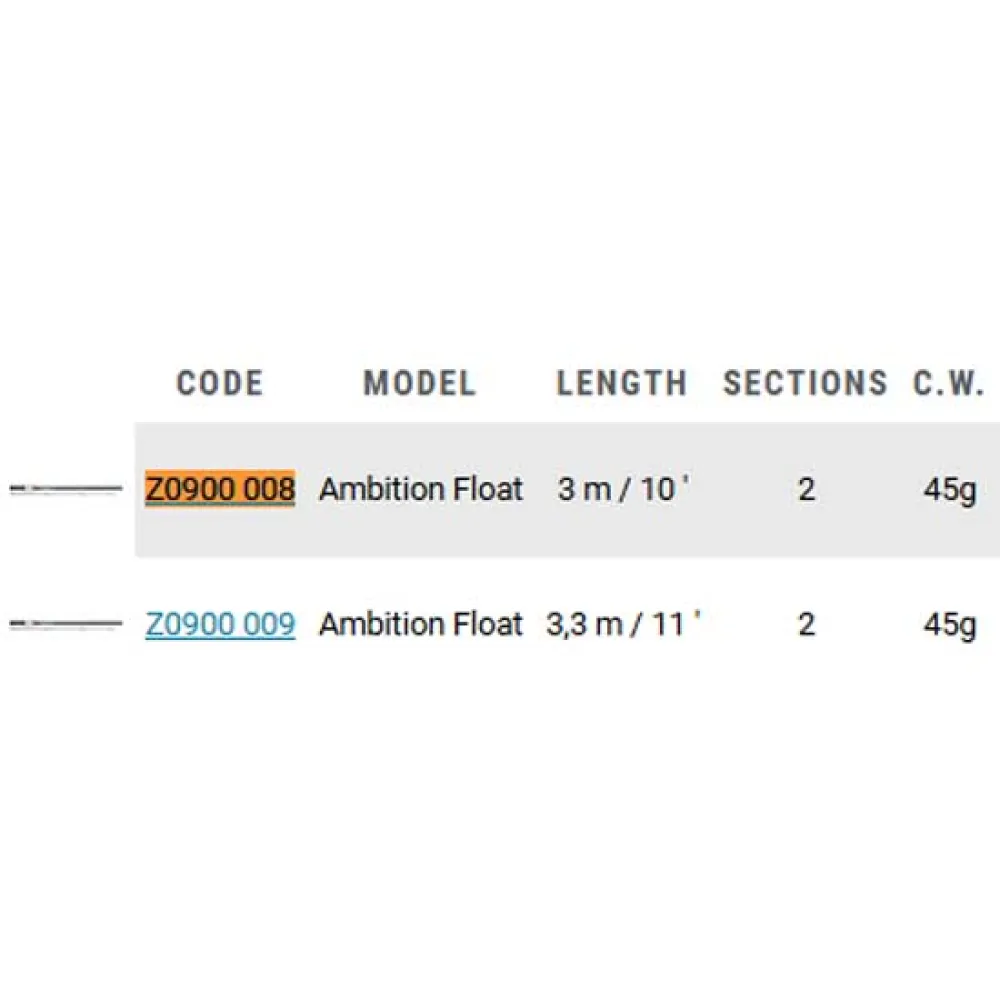Click the 45g value in Z0900 008 row
The height and width of the screenshot is (1000, 1000).
click(949, 489)
